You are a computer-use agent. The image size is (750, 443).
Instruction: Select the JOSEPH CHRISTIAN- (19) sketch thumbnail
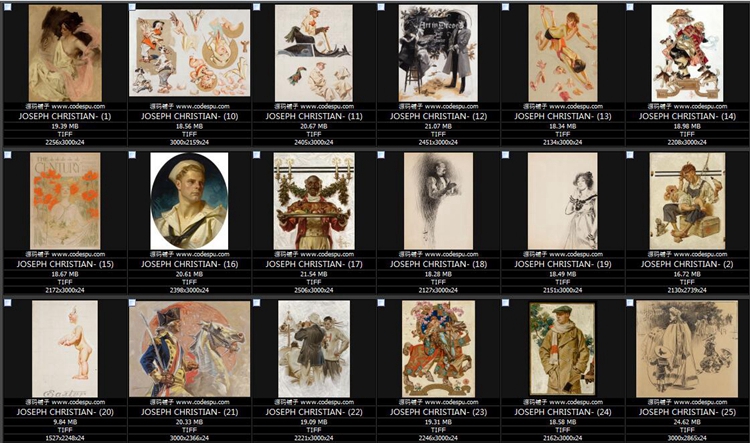click(562, 200)
